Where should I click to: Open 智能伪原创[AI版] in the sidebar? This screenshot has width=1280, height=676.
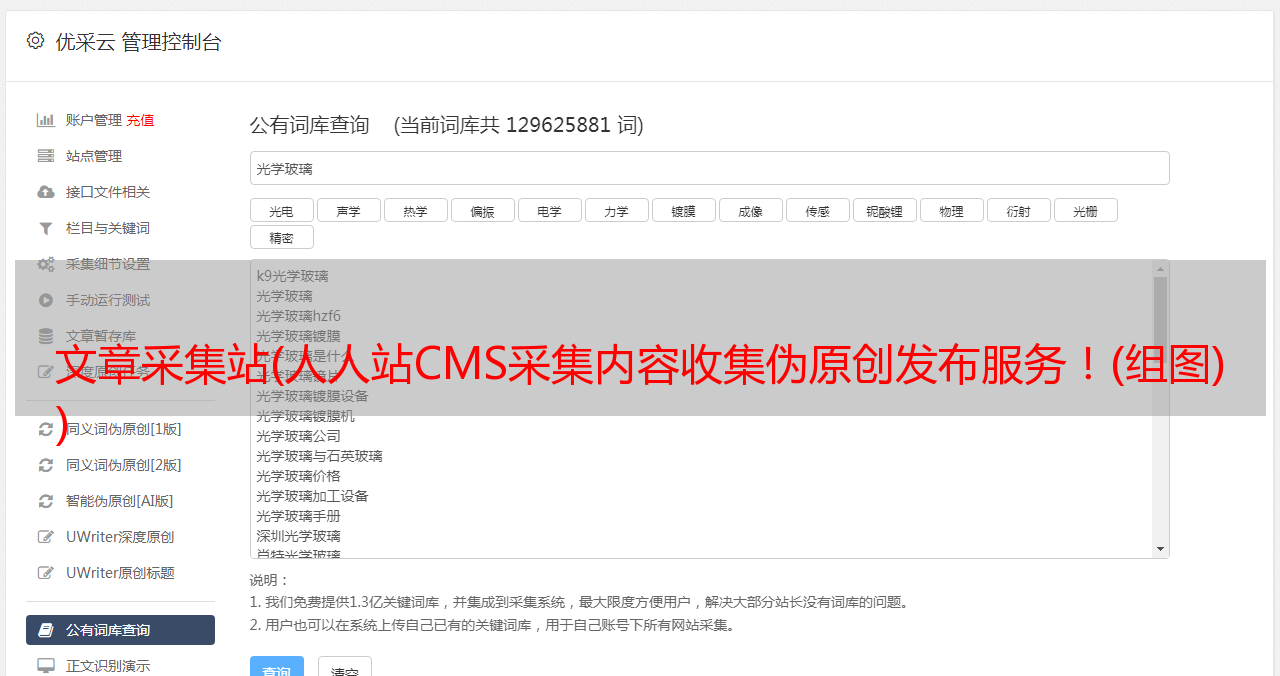point(120,501)
